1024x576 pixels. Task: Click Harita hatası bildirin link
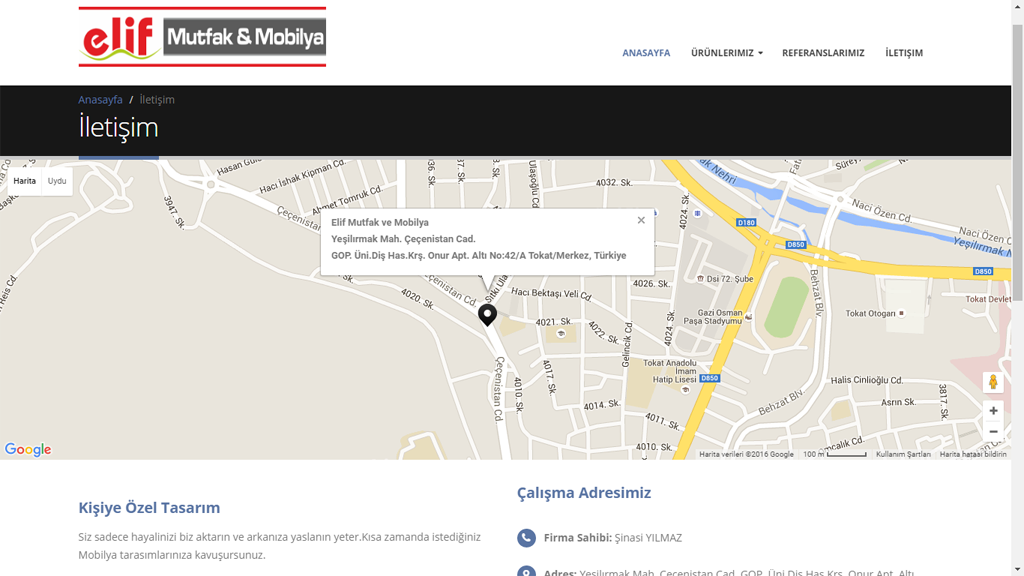pyautogui.click(x=973, y=455)
